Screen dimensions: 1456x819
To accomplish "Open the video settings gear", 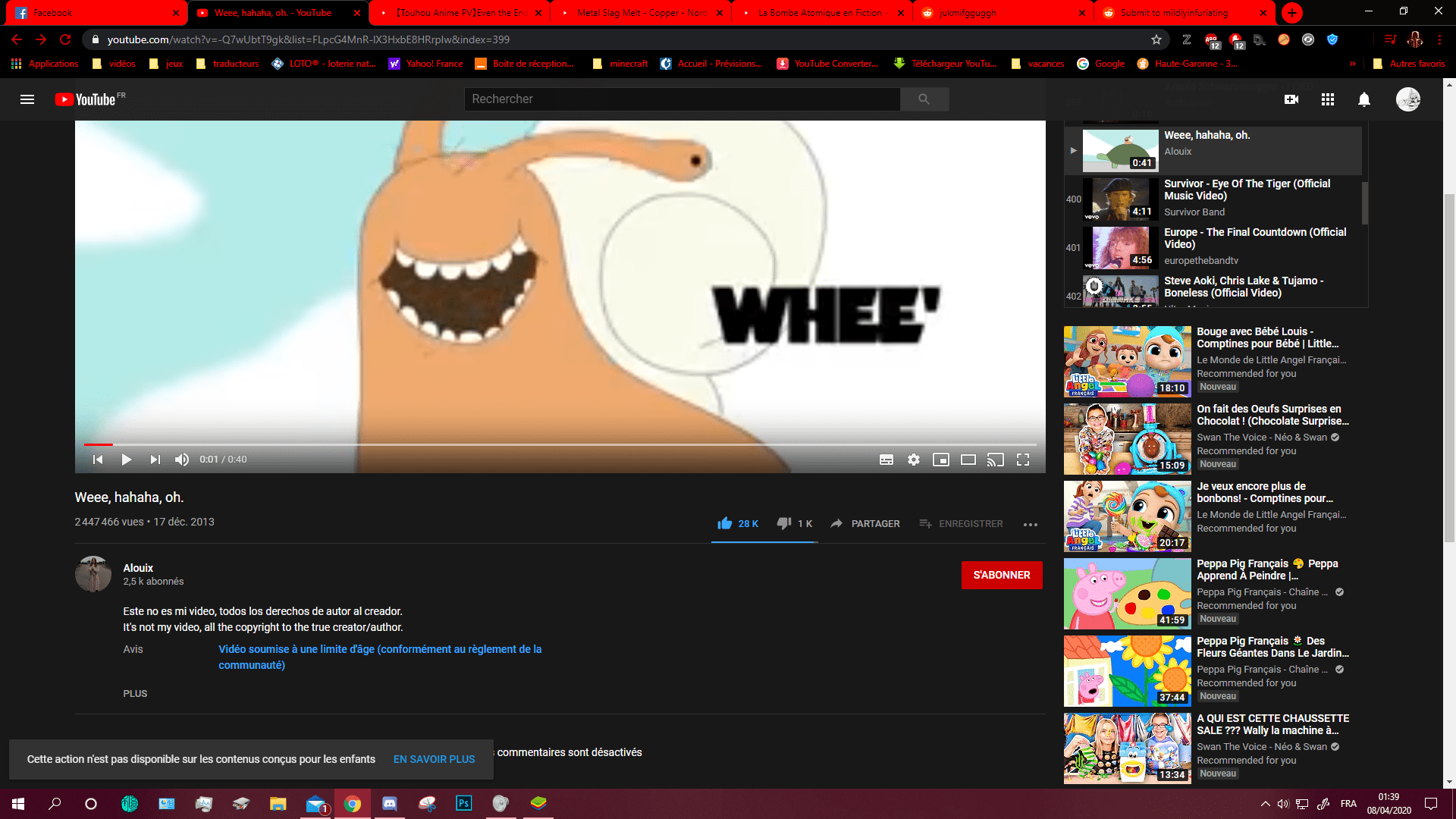I will [914, 460].
